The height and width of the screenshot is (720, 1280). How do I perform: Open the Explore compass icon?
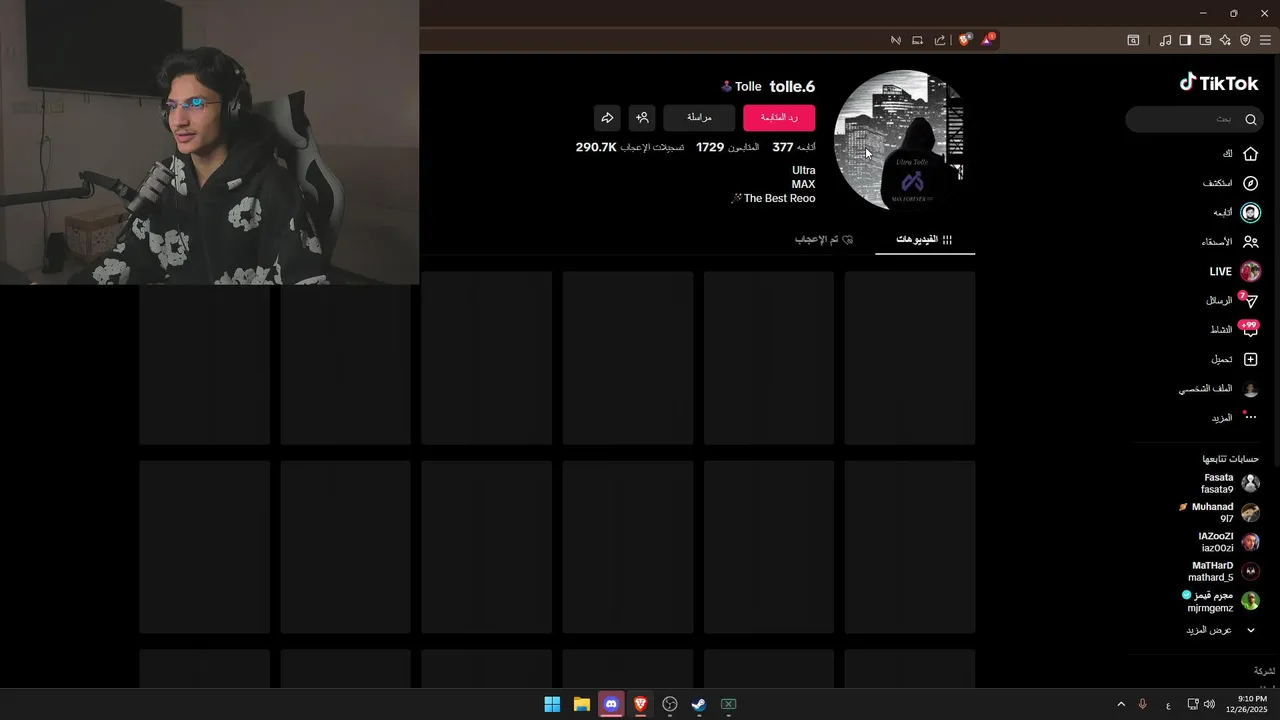tap(1250, 183)
